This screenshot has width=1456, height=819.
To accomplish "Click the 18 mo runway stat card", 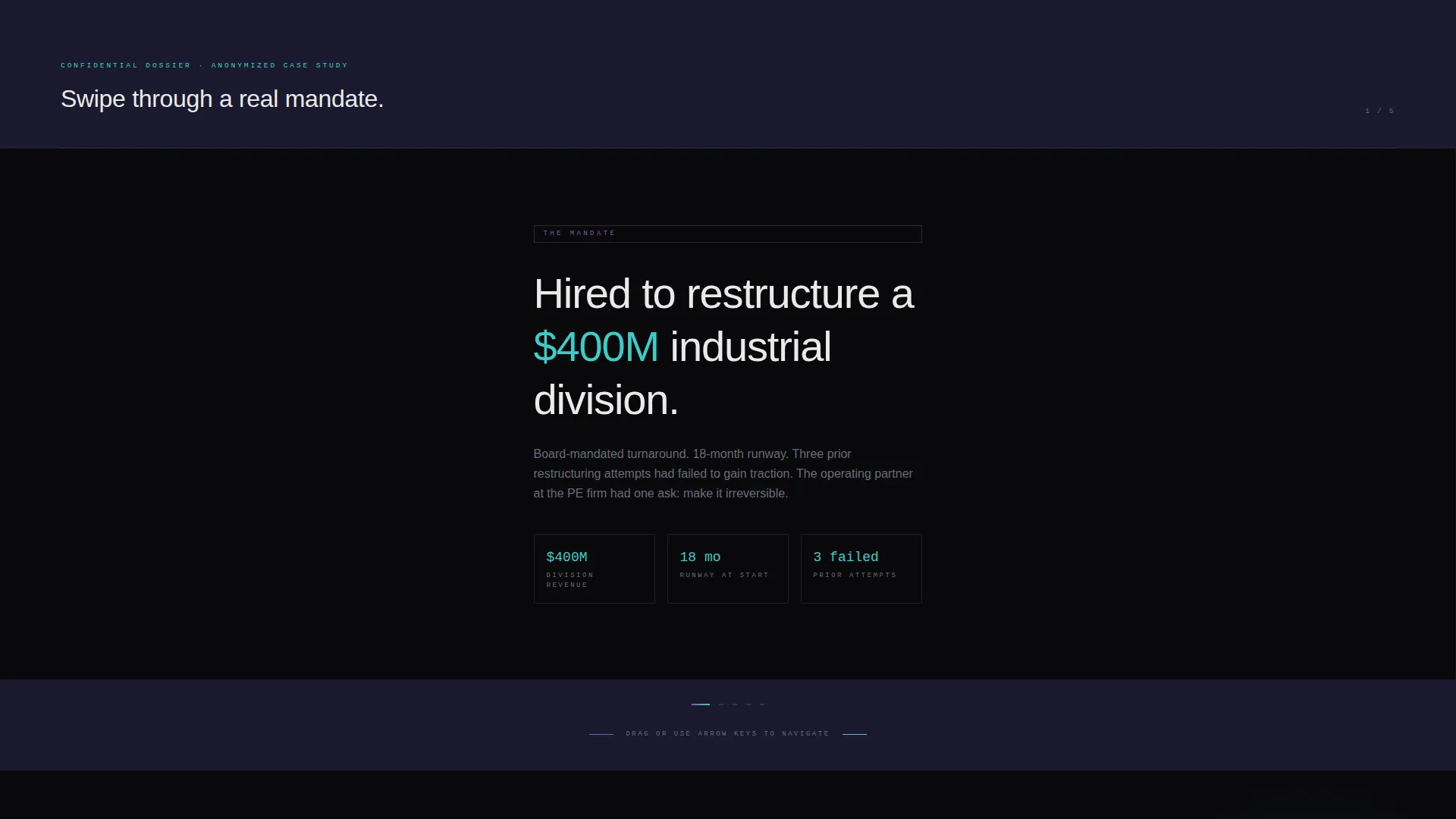I will click(x=728, y=569).
